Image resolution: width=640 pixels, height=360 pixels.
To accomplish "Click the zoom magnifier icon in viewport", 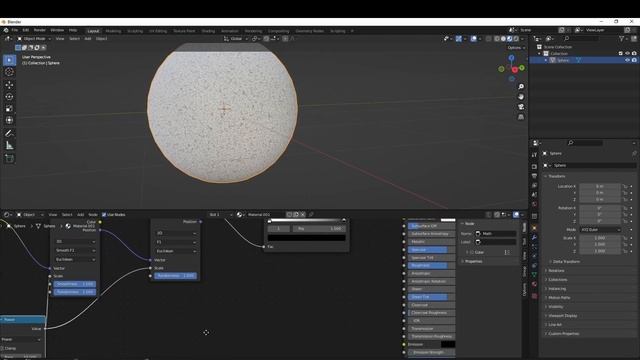I will (x=521, y=87).
